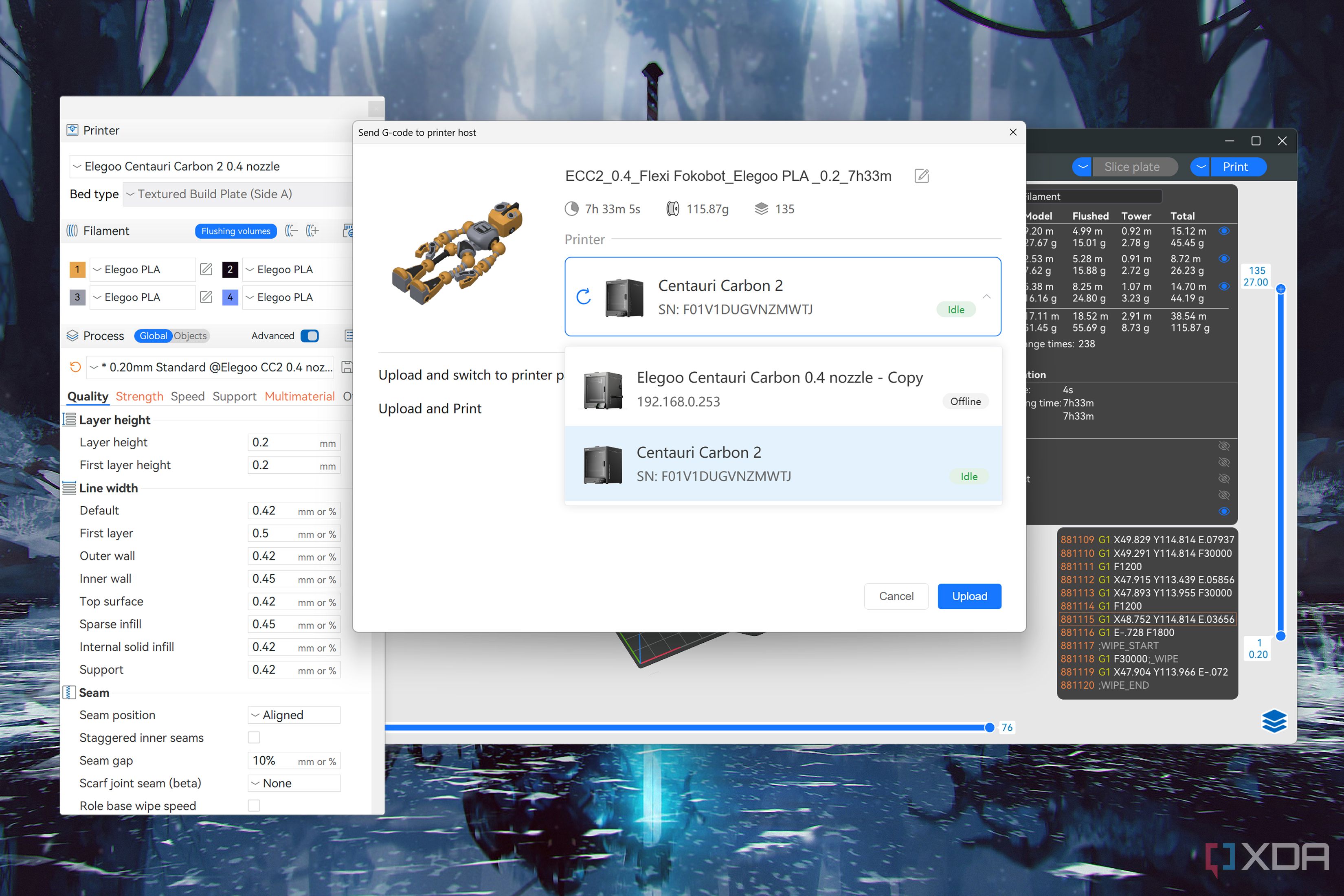Viewport: 1344px width, 896px height.
Task: Enable Staggered inner seams checkbox
Action: pyautogui.click(x=254, y=738)
